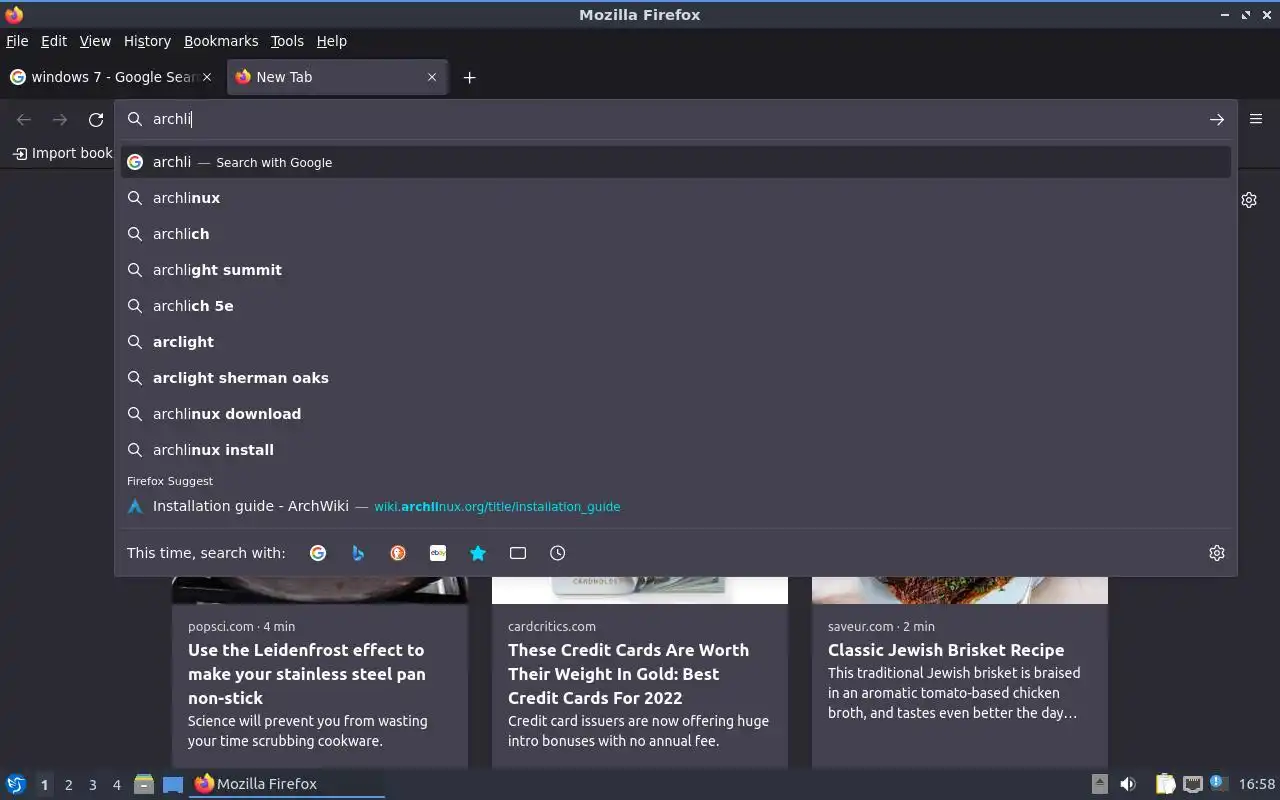Open the Tools menu
The image size is (1280, 800).
(x=287, y=41)
